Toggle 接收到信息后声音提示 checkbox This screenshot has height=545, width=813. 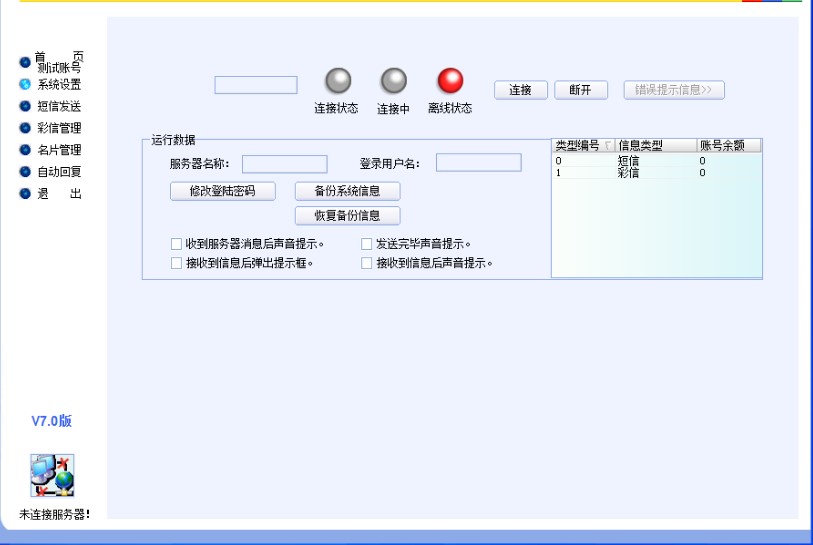[x=367, y=263]
